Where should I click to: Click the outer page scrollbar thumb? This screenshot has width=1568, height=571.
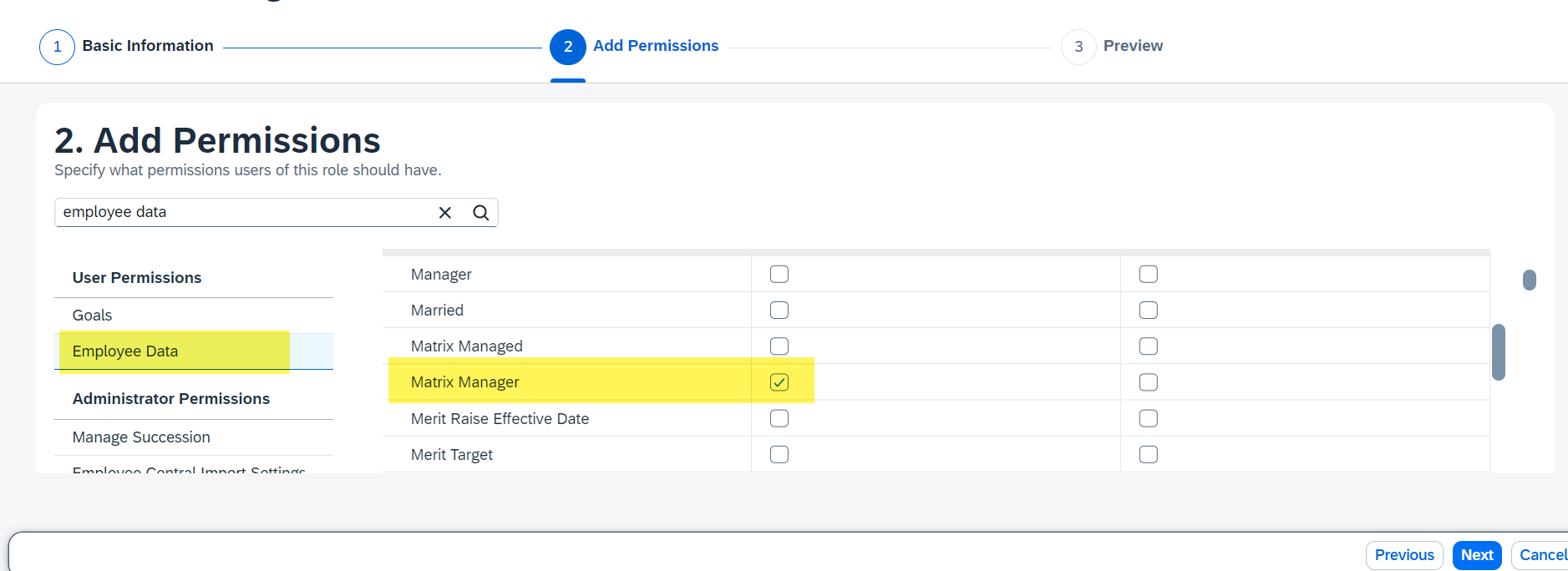coord(1530,280)
